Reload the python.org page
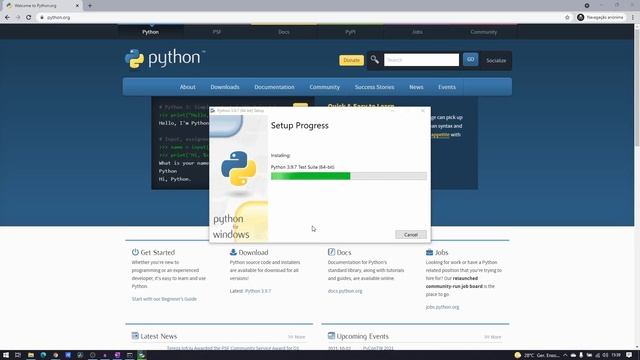The width and height of the screenshot is (640, 360). point(29,18)
